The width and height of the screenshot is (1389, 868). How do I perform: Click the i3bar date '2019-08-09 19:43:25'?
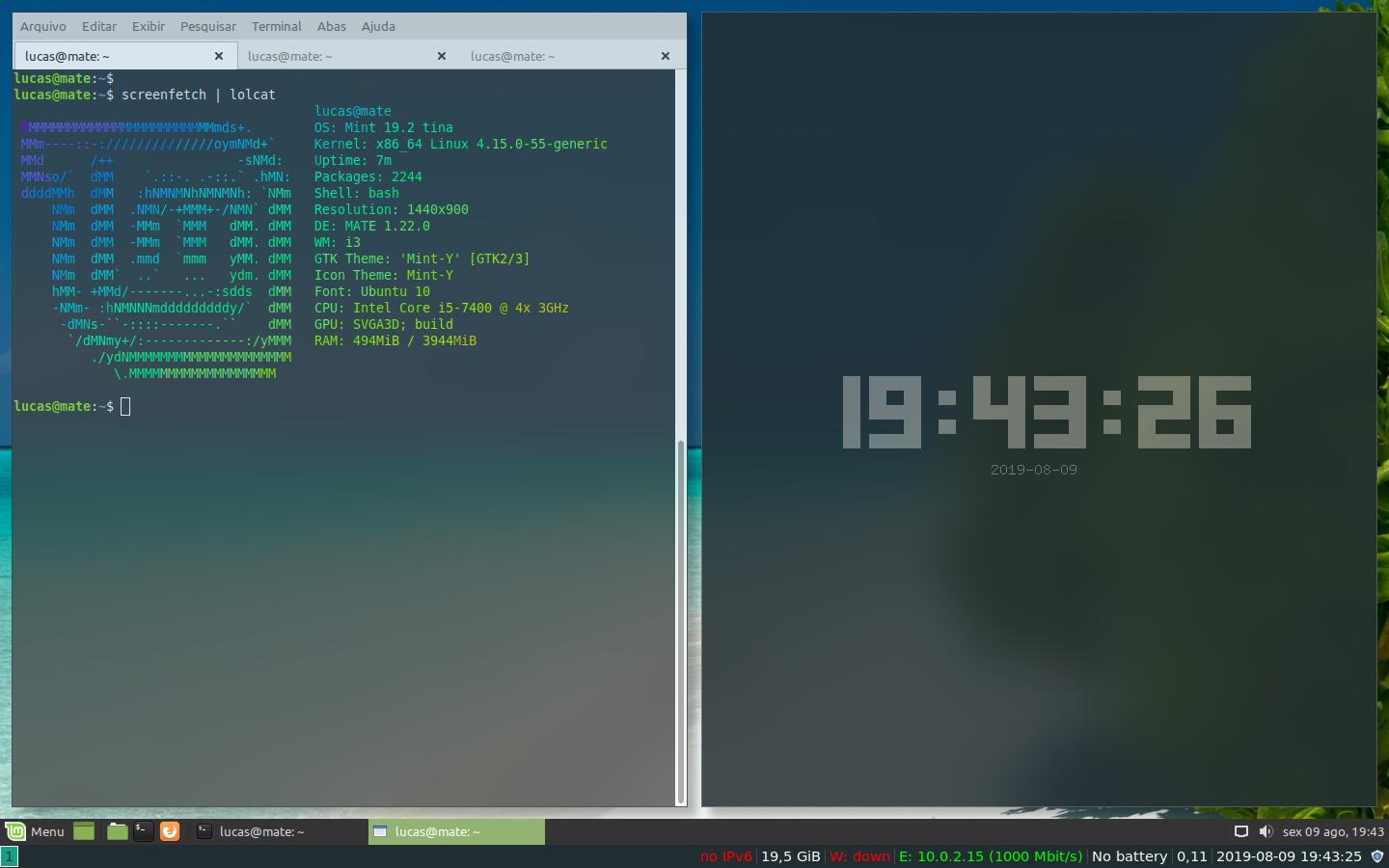pos(1289,856)
